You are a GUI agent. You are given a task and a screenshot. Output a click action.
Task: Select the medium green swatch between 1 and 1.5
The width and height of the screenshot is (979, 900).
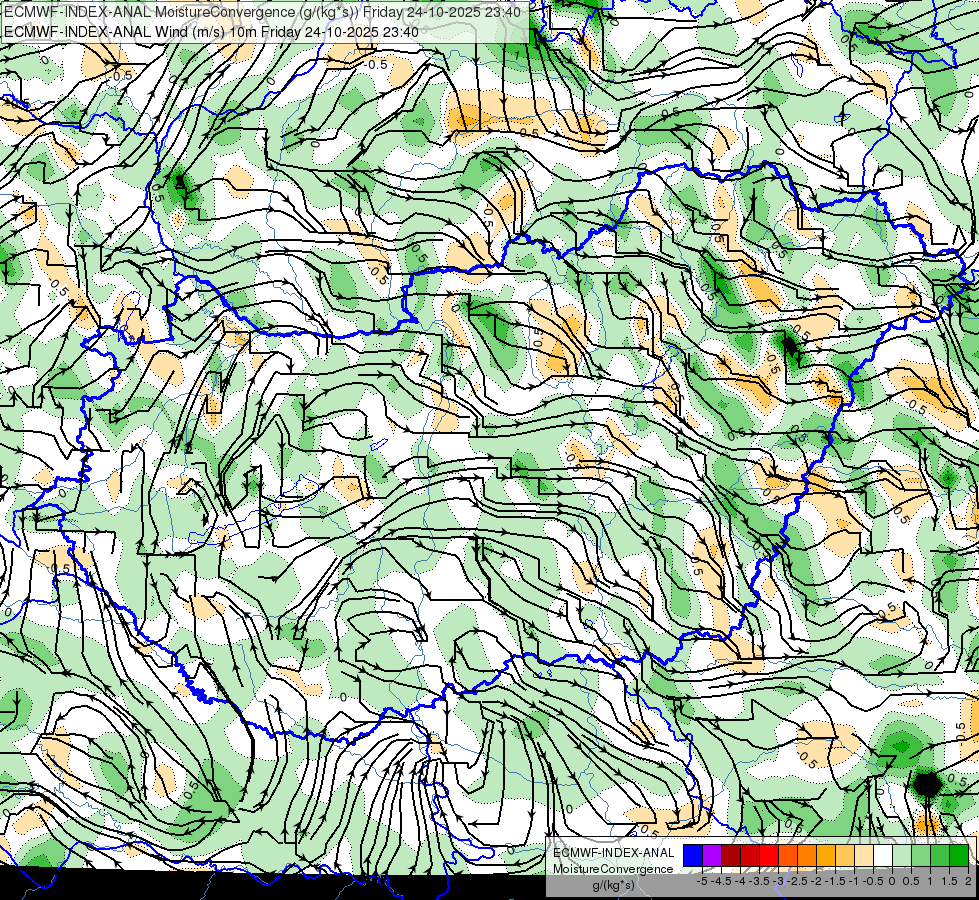tap(940, 855)
